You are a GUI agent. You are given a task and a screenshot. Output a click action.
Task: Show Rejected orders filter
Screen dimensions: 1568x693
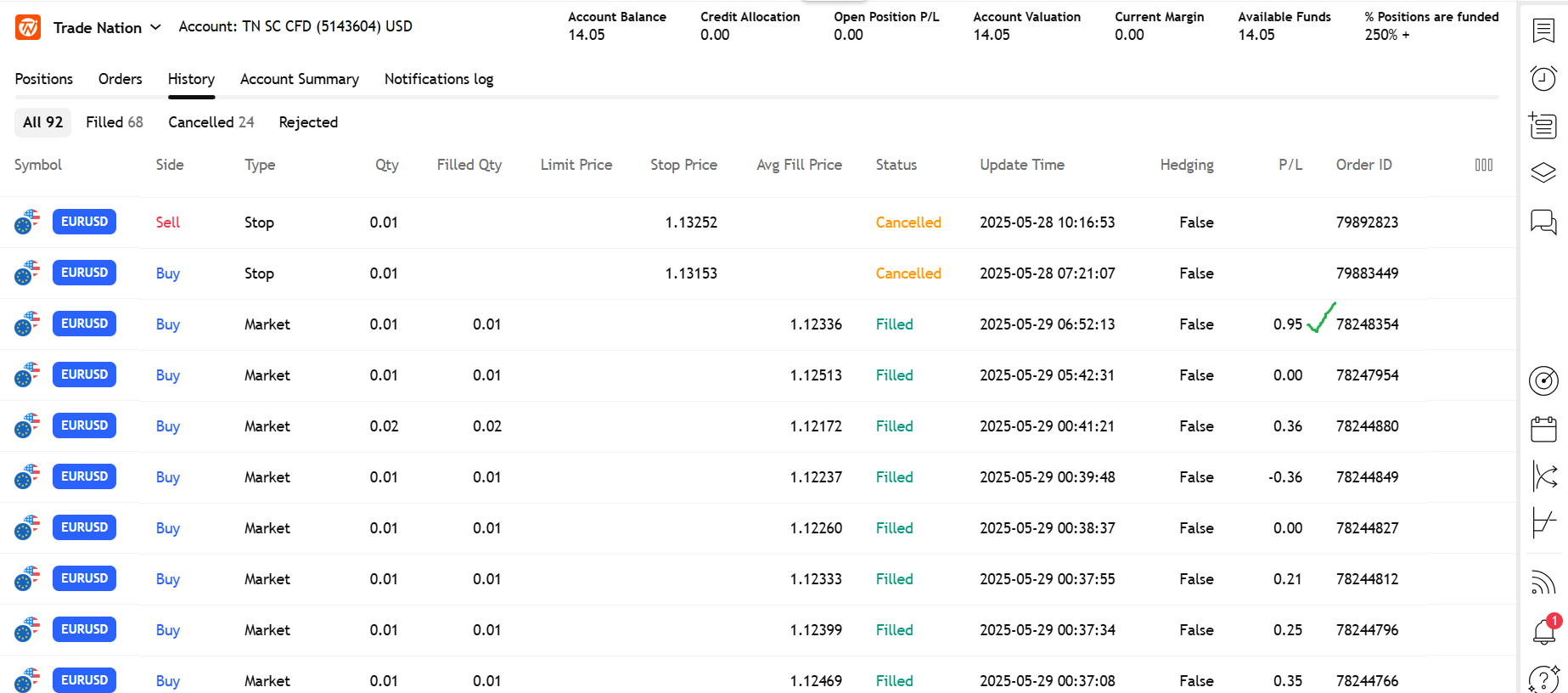pos(308,122)
